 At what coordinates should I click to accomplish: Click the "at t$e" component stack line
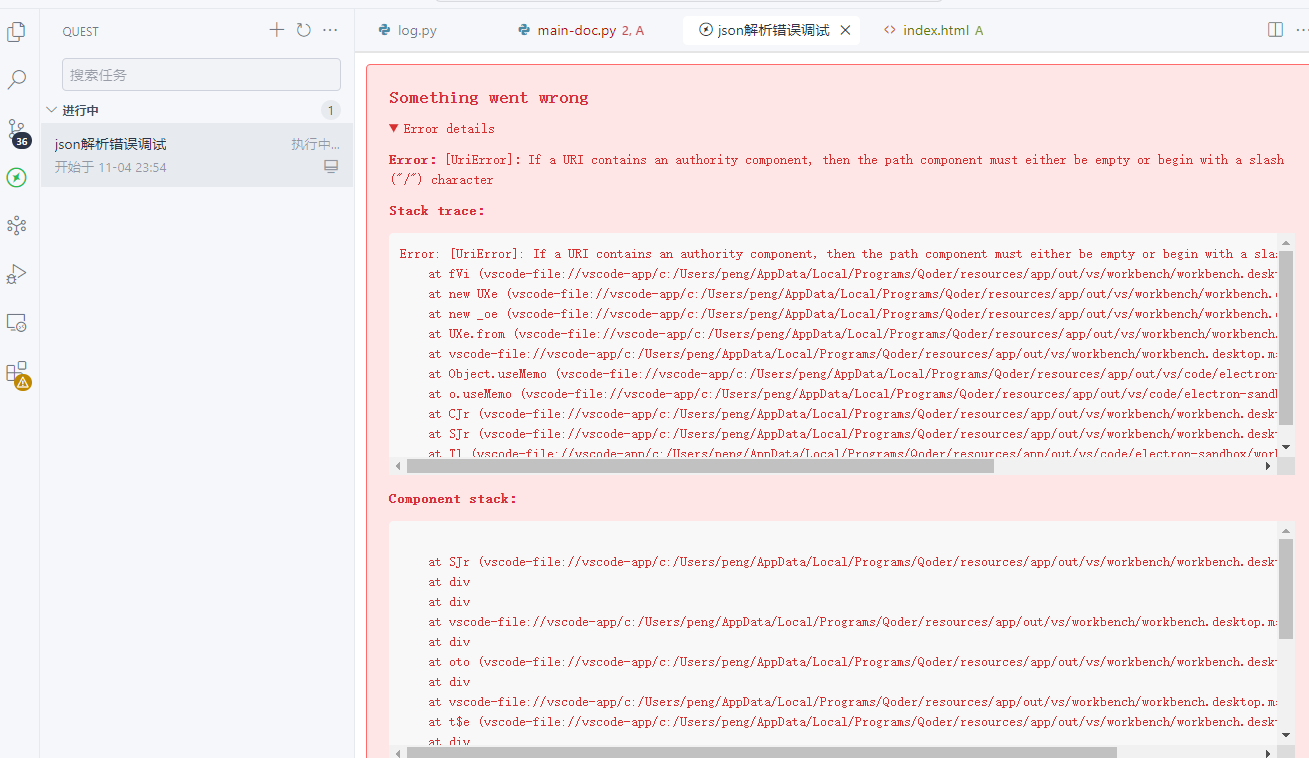[x=853, y=722]
